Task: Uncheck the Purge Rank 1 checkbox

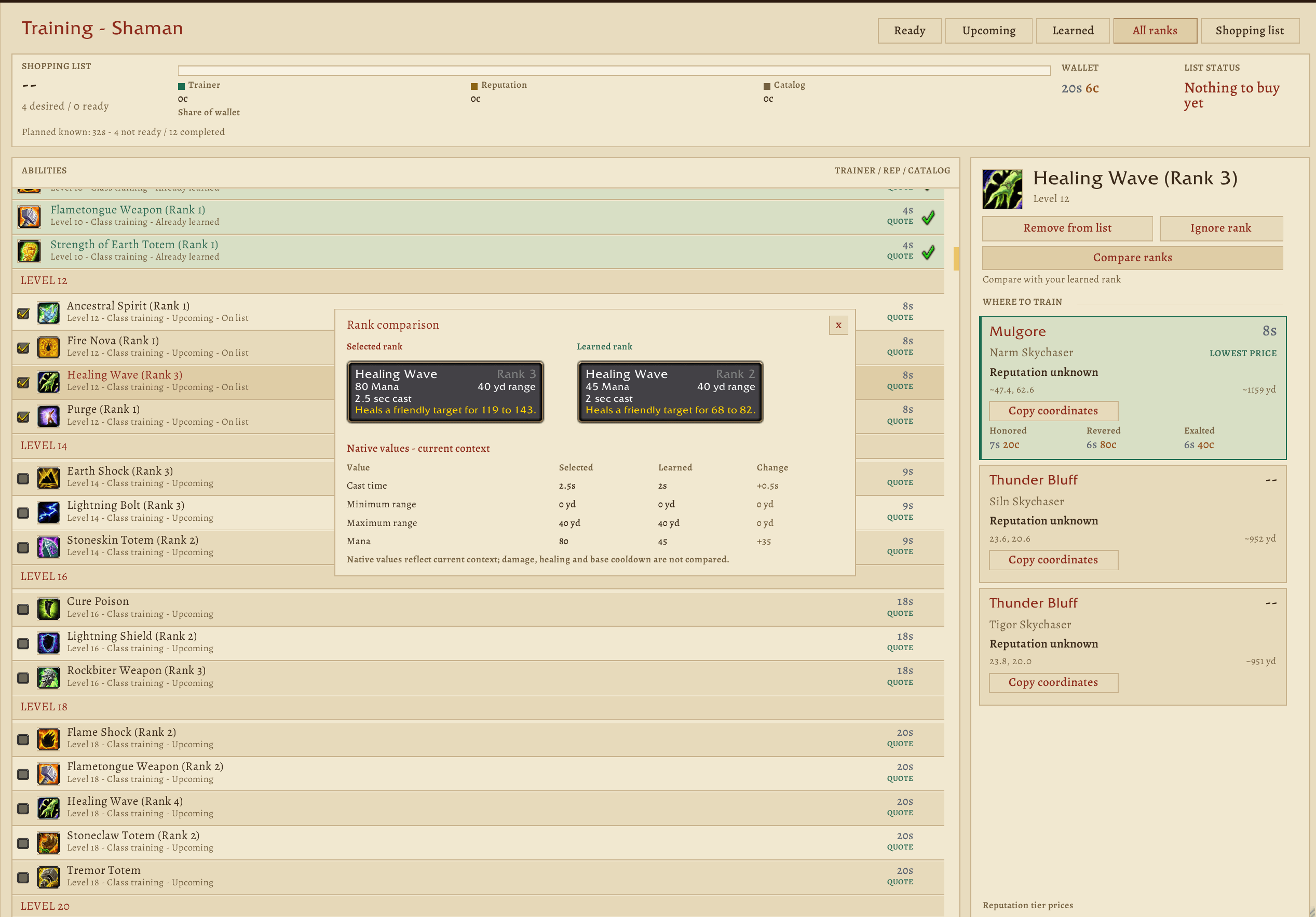Action: (23, 416)
